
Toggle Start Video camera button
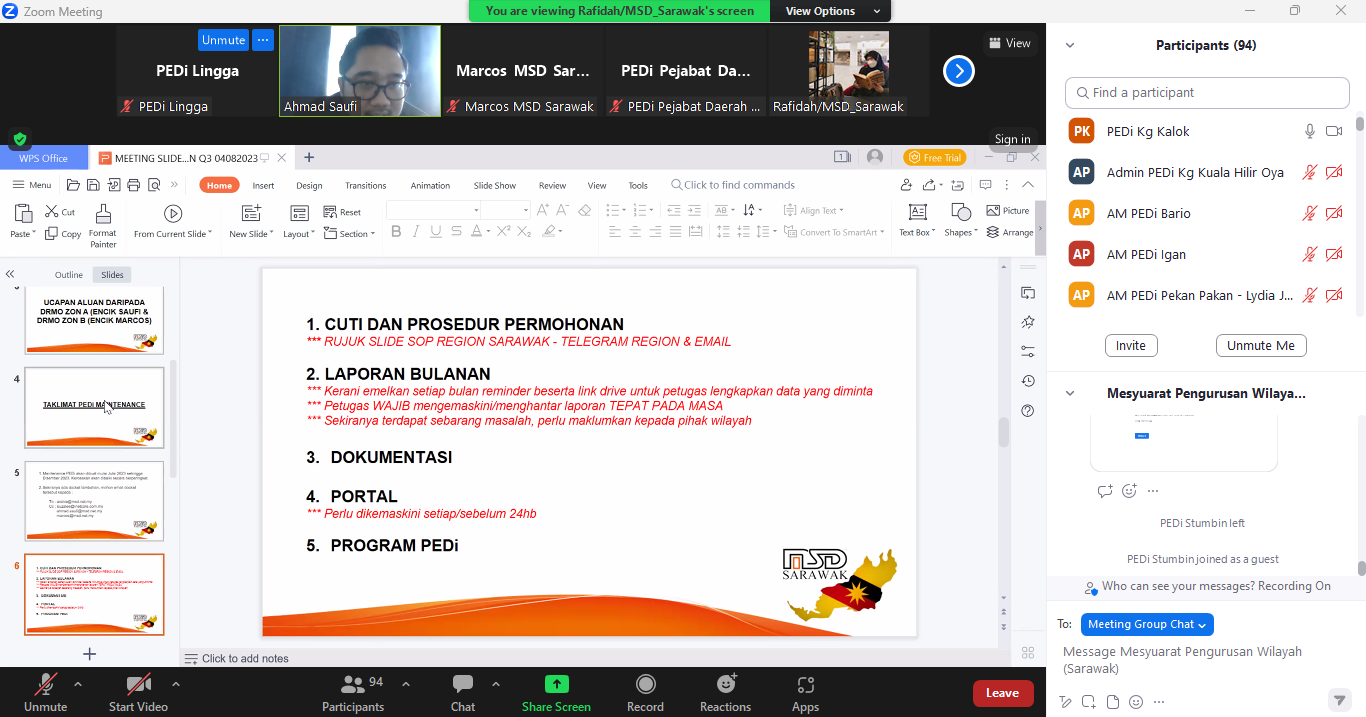(x=138, y=686)
